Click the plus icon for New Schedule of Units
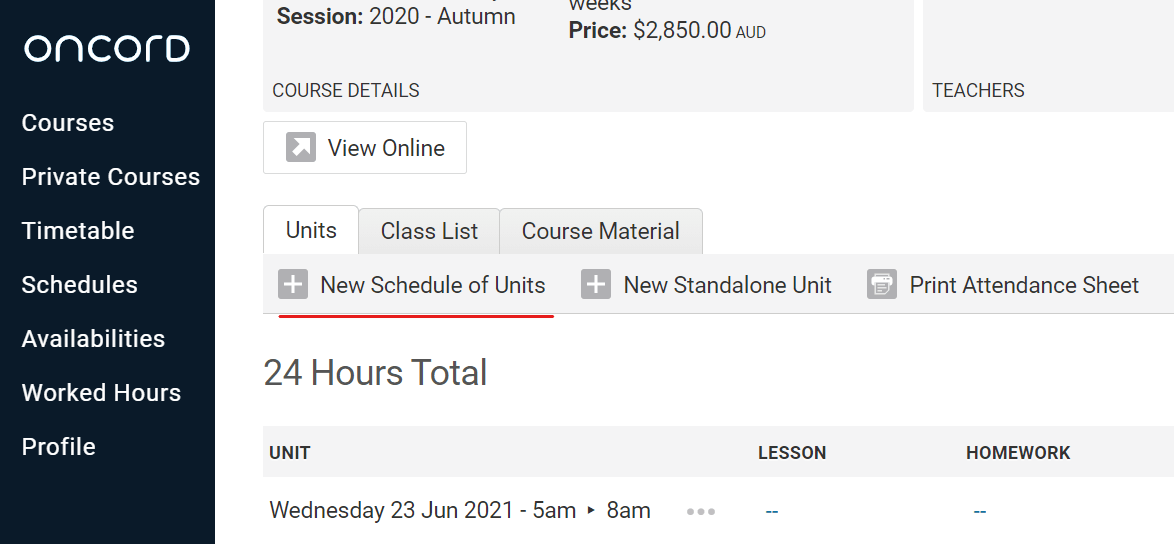This screenshot has height=544, width=1174. [x=293, y=285]
